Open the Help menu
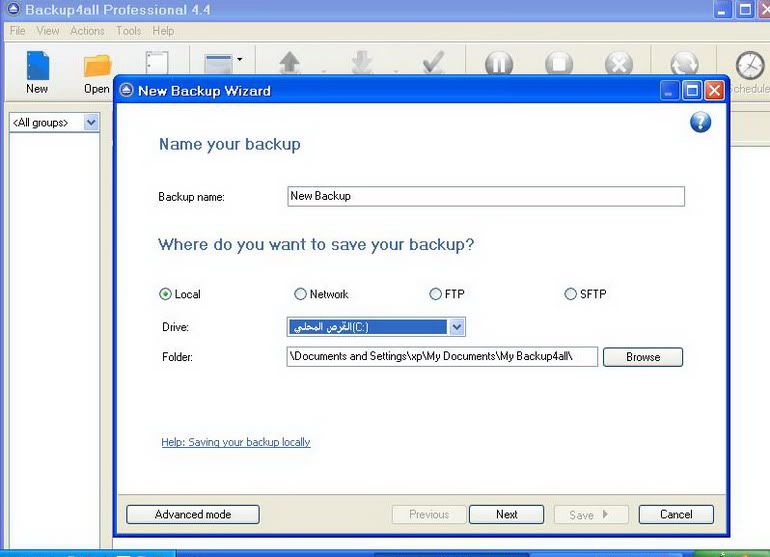Image resolution: width=770 pixels, height=557 pixels. (x=163, y=30)
